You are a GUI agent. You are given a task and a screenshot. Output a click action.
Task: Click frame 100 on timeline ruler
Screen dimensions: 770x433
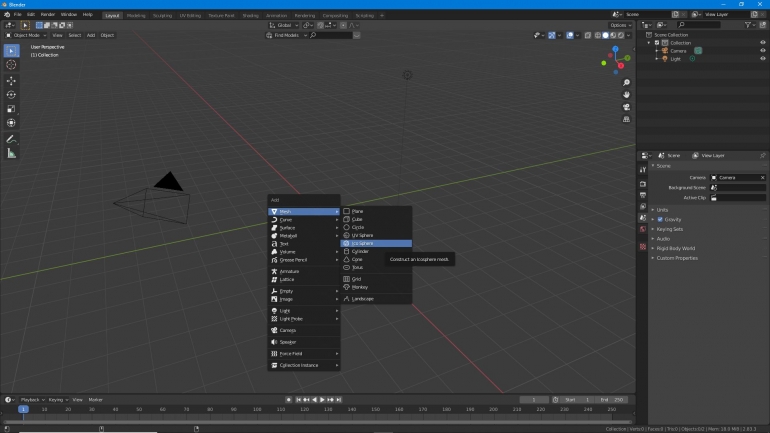coord(257,409)
